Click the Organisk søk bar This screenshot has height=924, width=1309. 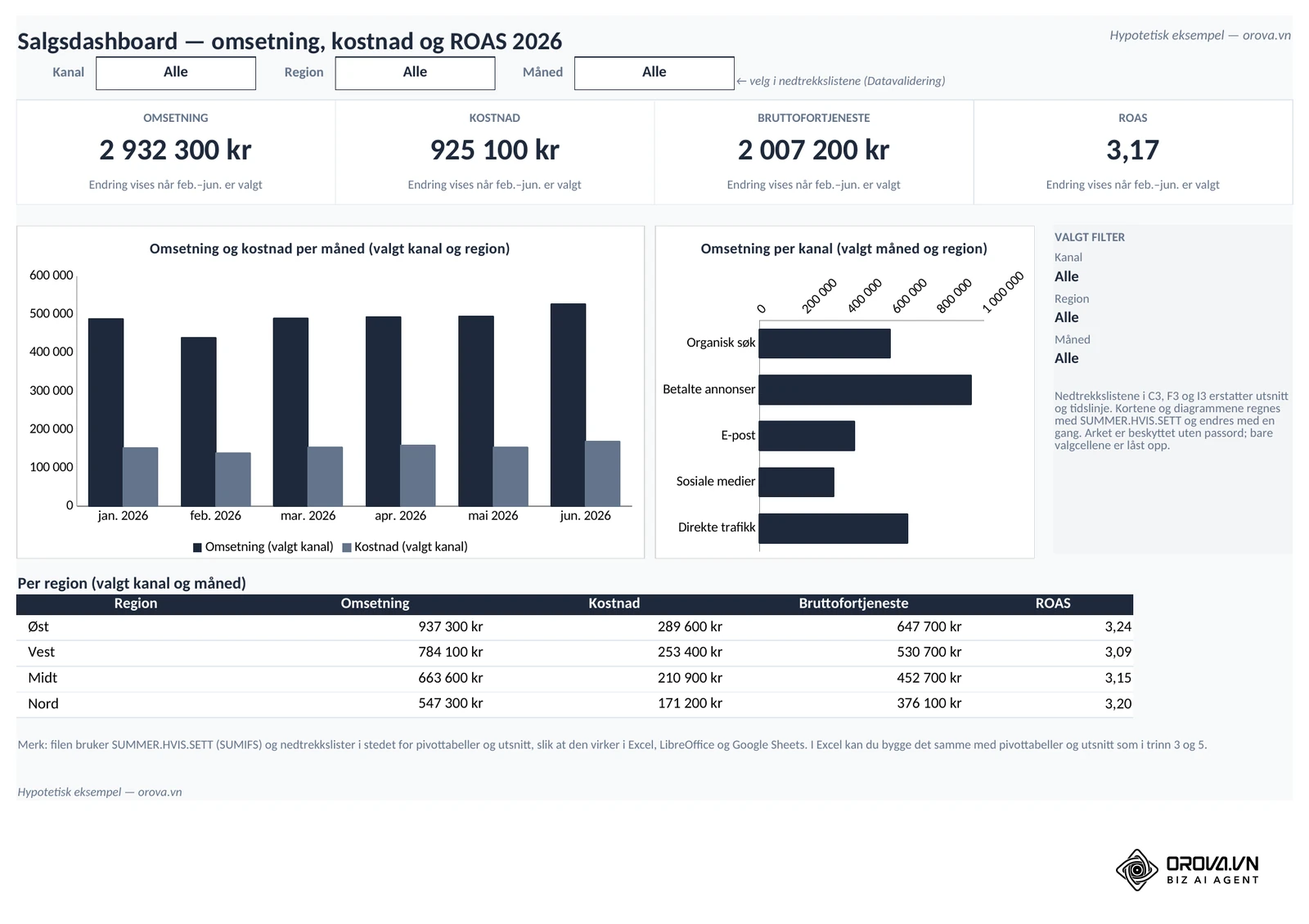coord(825,343)
